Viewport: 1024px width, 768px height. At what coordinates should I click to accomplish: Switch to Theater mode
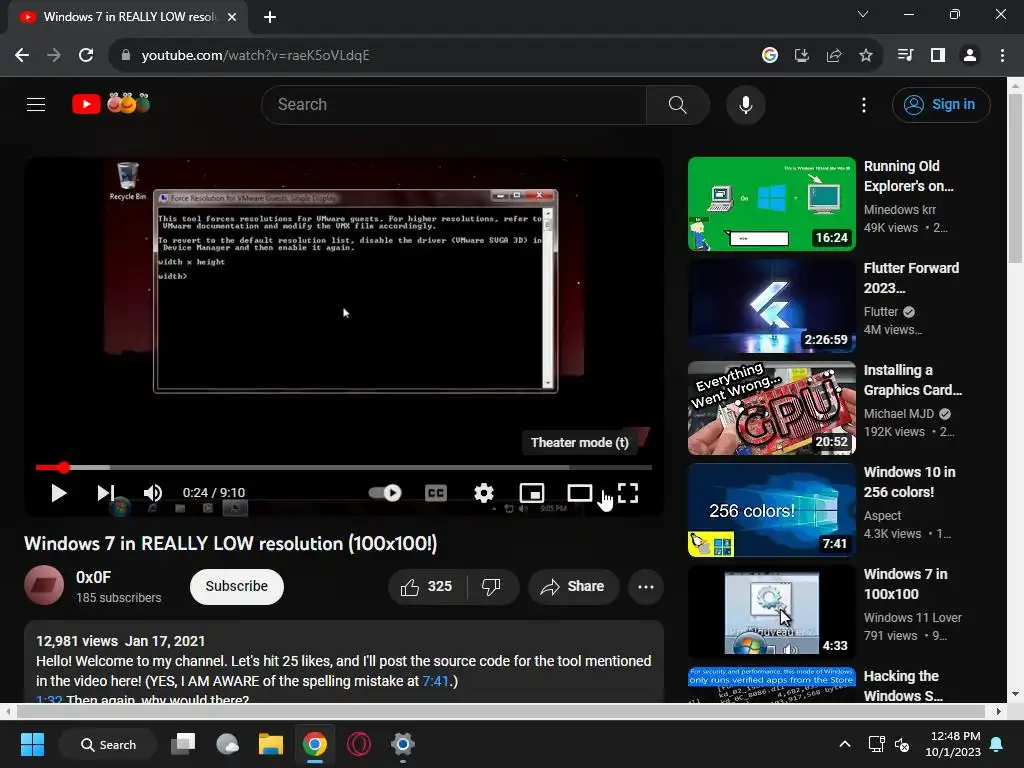[x=579, y=493]
